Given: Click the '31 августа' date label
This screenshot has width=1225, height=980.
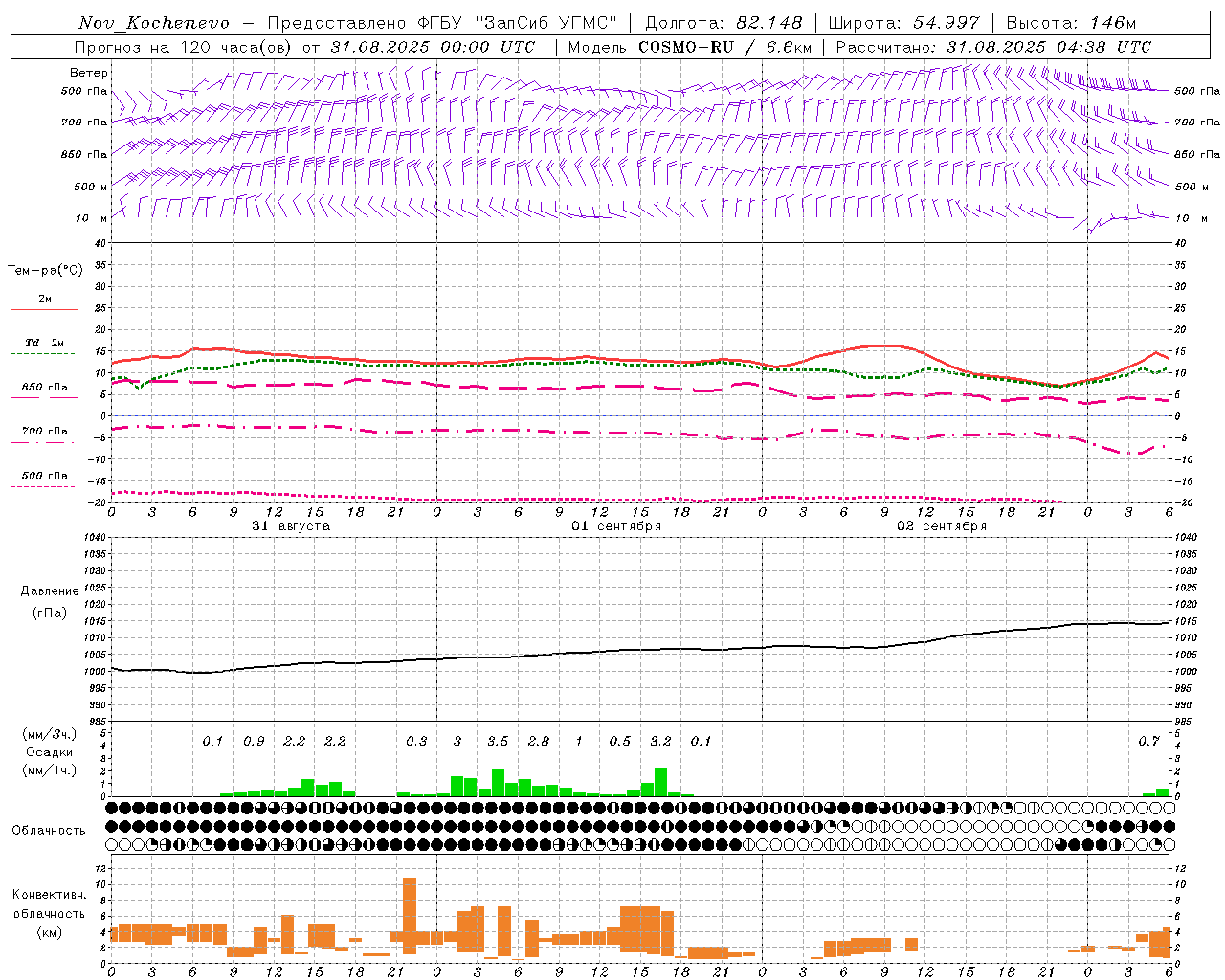Looking at the screenshot, I should click(291, 526).
